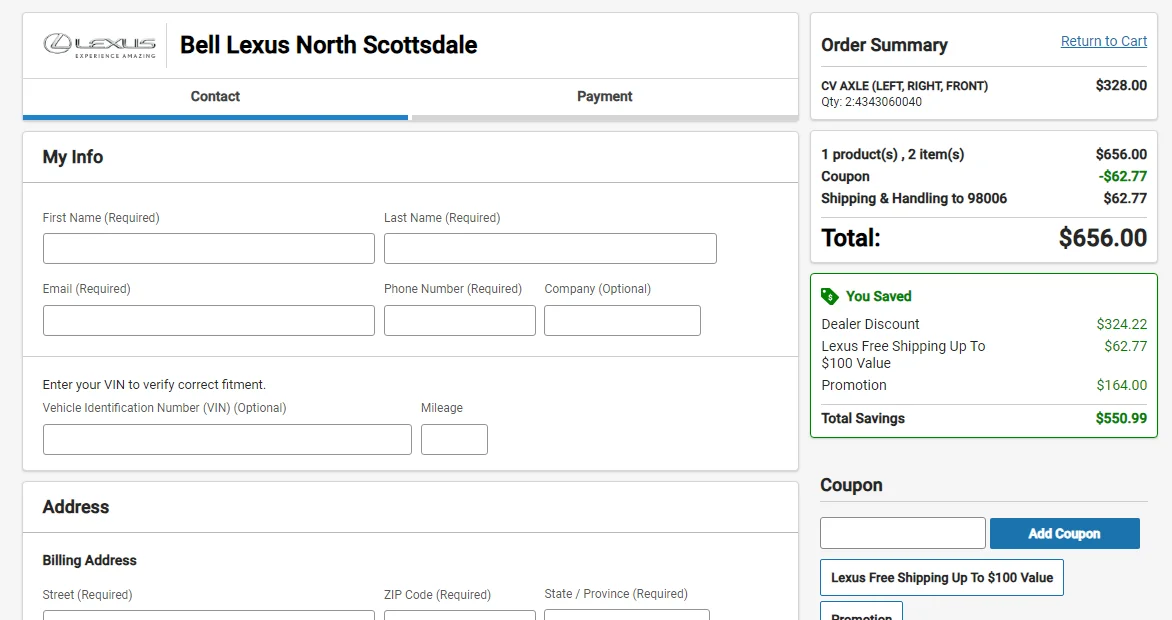This screenshot has width=1172, height=620.
Task: Apply Lexus Free Shipping Up To $100 Value coupon
Action: tap(942, 577)
